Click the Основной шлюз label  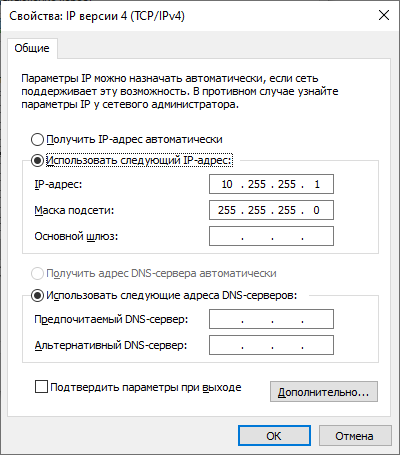[x=76, y=236]
